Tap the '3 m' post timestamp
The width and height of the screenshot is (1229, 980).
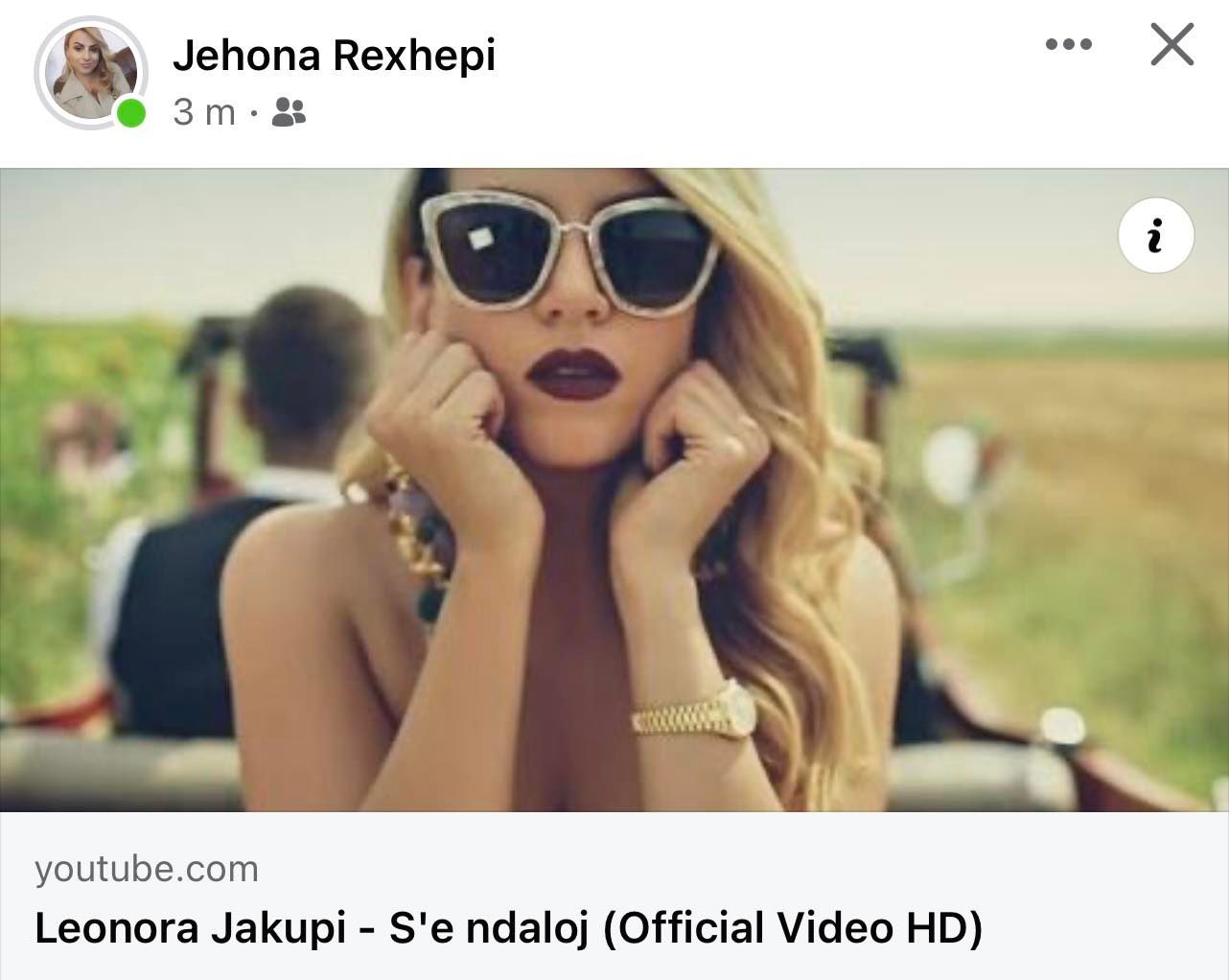204,113
